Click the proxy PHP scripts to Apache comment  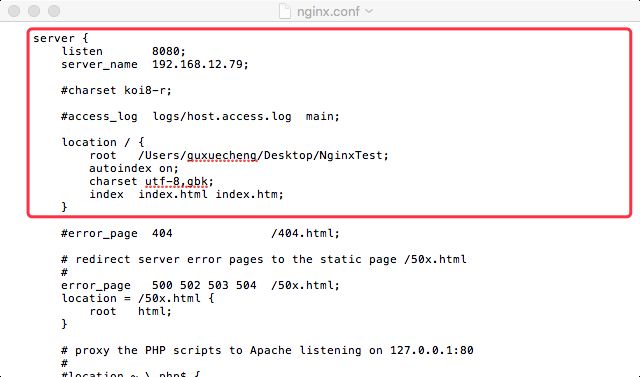267,350
